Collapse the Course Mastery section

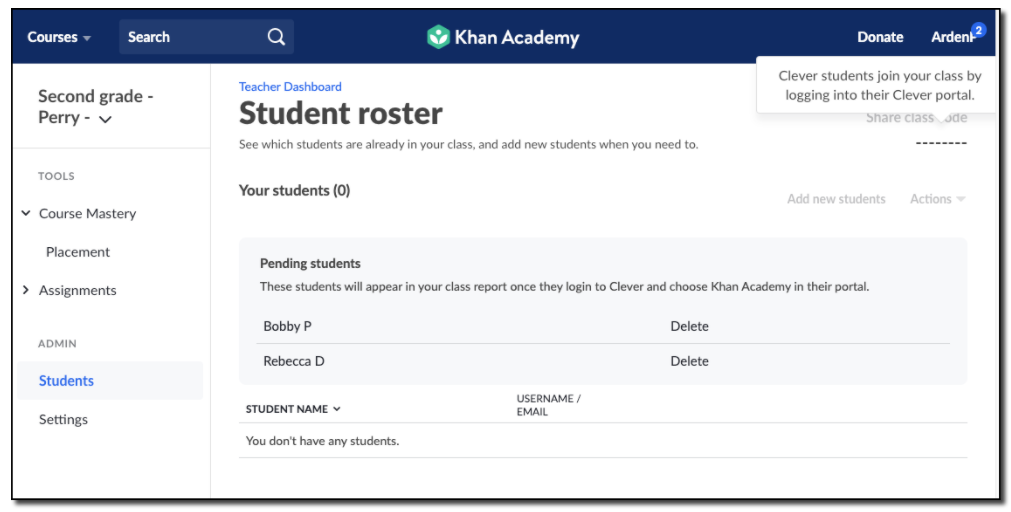coord(27,213)
